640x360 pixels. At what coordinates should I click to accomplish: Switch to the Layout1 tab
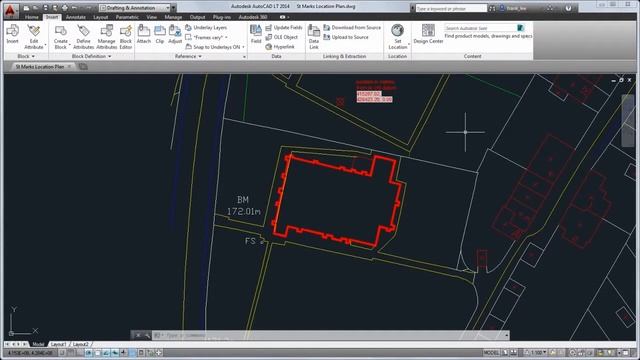(58, 344)
